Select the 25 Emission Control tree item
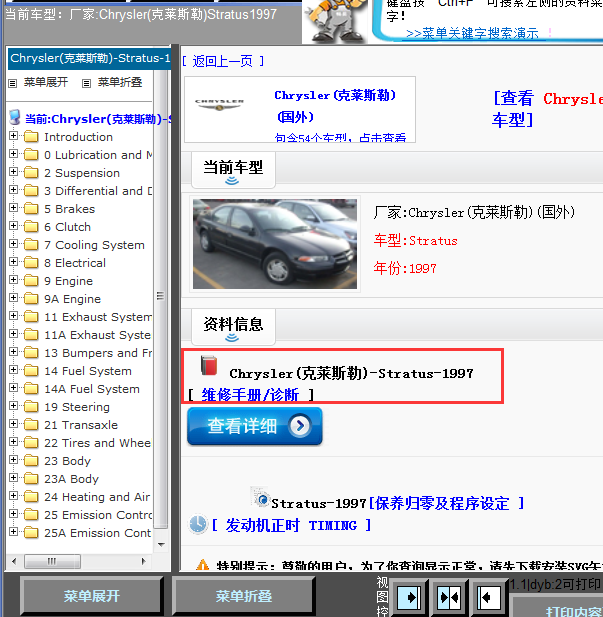 tap(98, 515)
